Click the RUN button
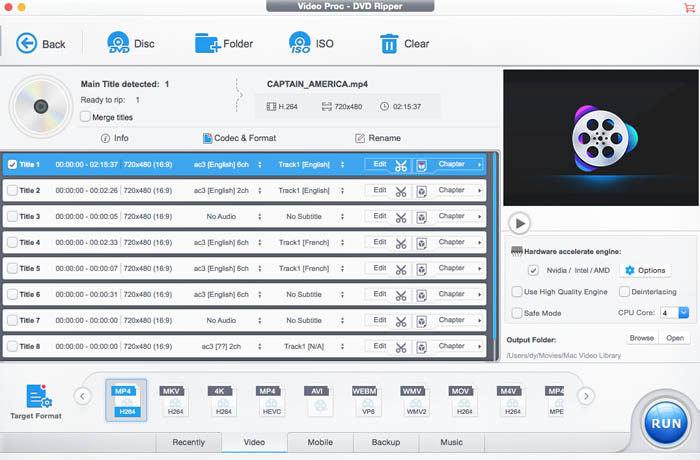The image size is (700, 460). click(x=666, y=423)
